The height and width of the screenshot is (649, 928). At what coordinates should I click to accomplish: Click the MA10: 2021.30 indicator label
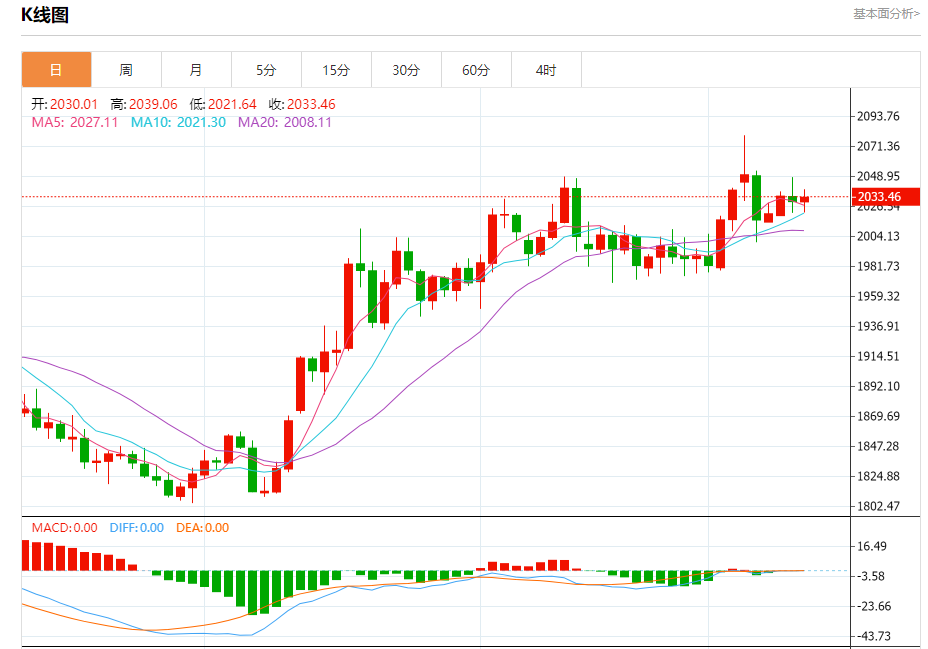[178, 122]
